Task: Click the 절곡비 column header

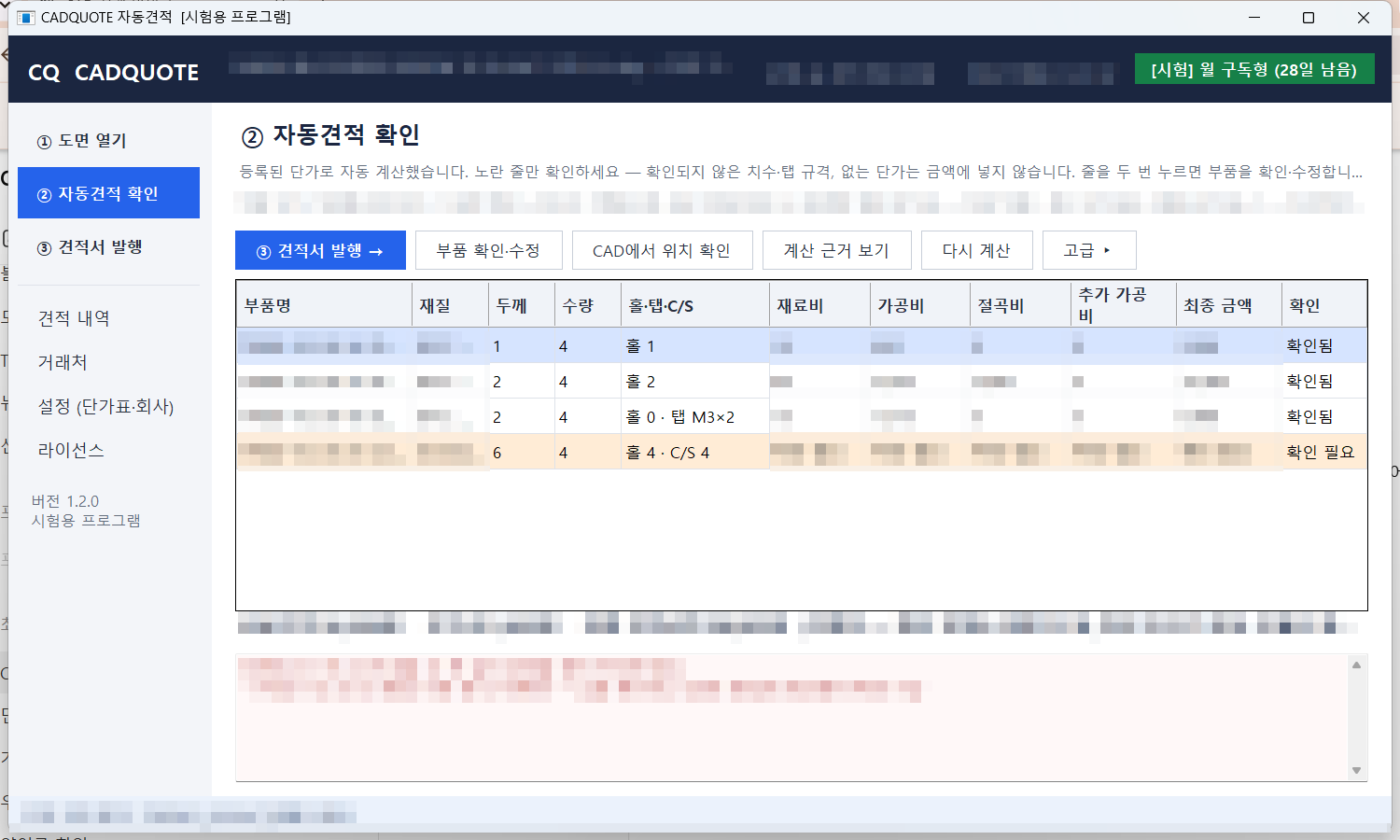Action: point(1020,305)
